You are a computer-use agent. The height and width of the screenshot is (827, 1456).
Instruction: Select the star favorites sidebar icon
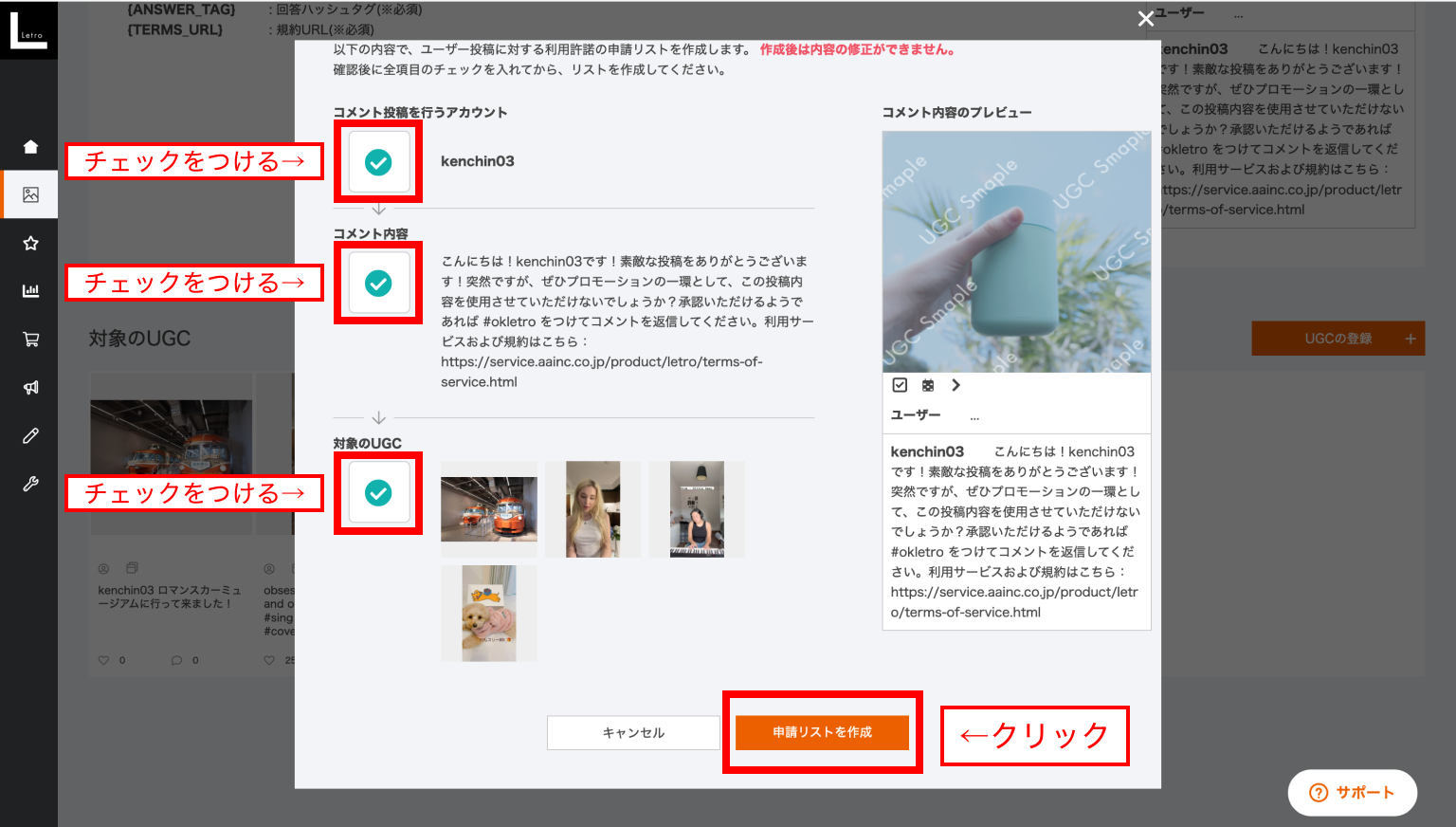click(30, 243)
